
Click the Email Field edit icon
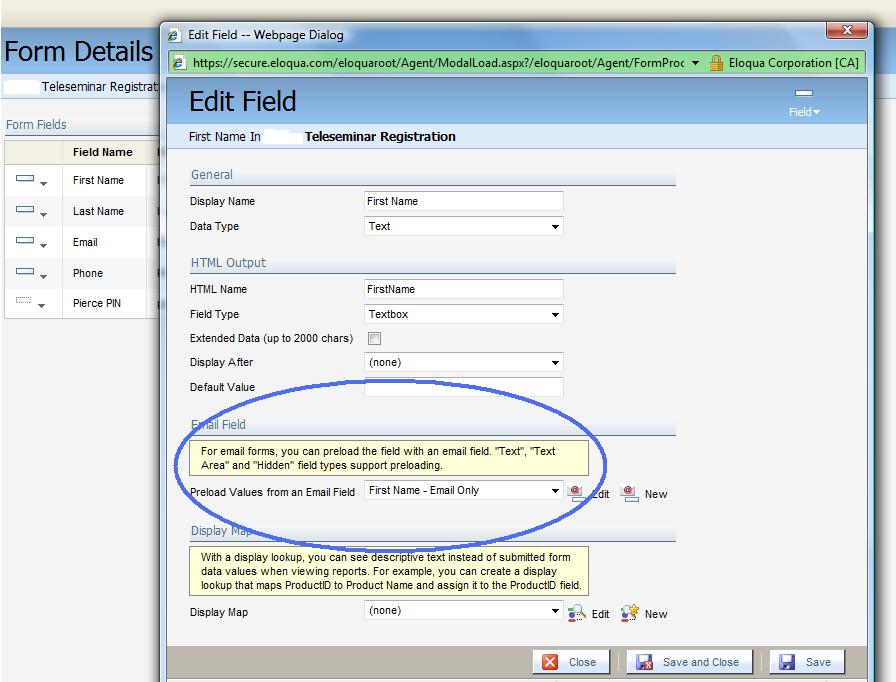[x=575, y=493]
